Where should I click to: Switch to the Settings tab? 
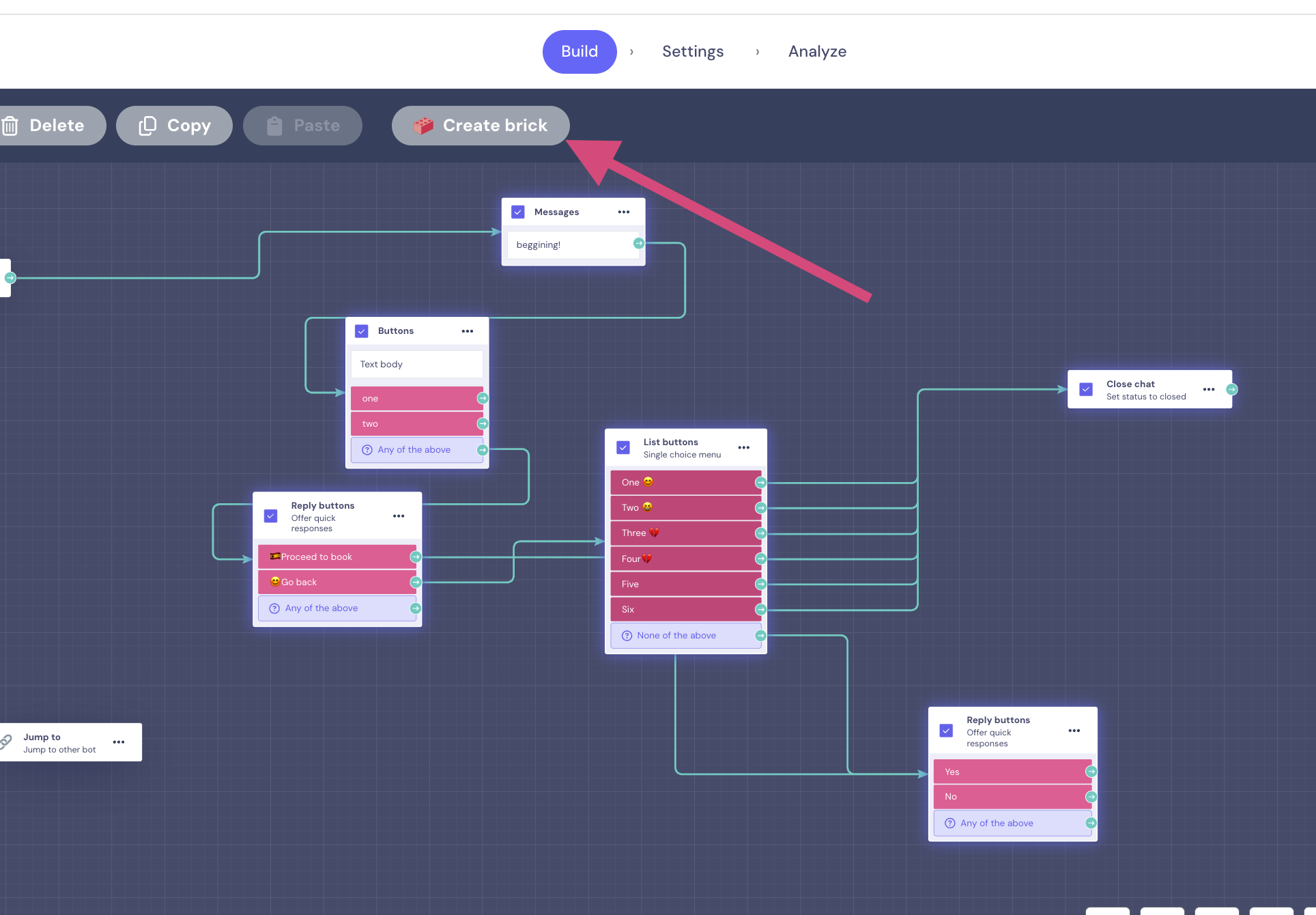[x=693, y=52]
